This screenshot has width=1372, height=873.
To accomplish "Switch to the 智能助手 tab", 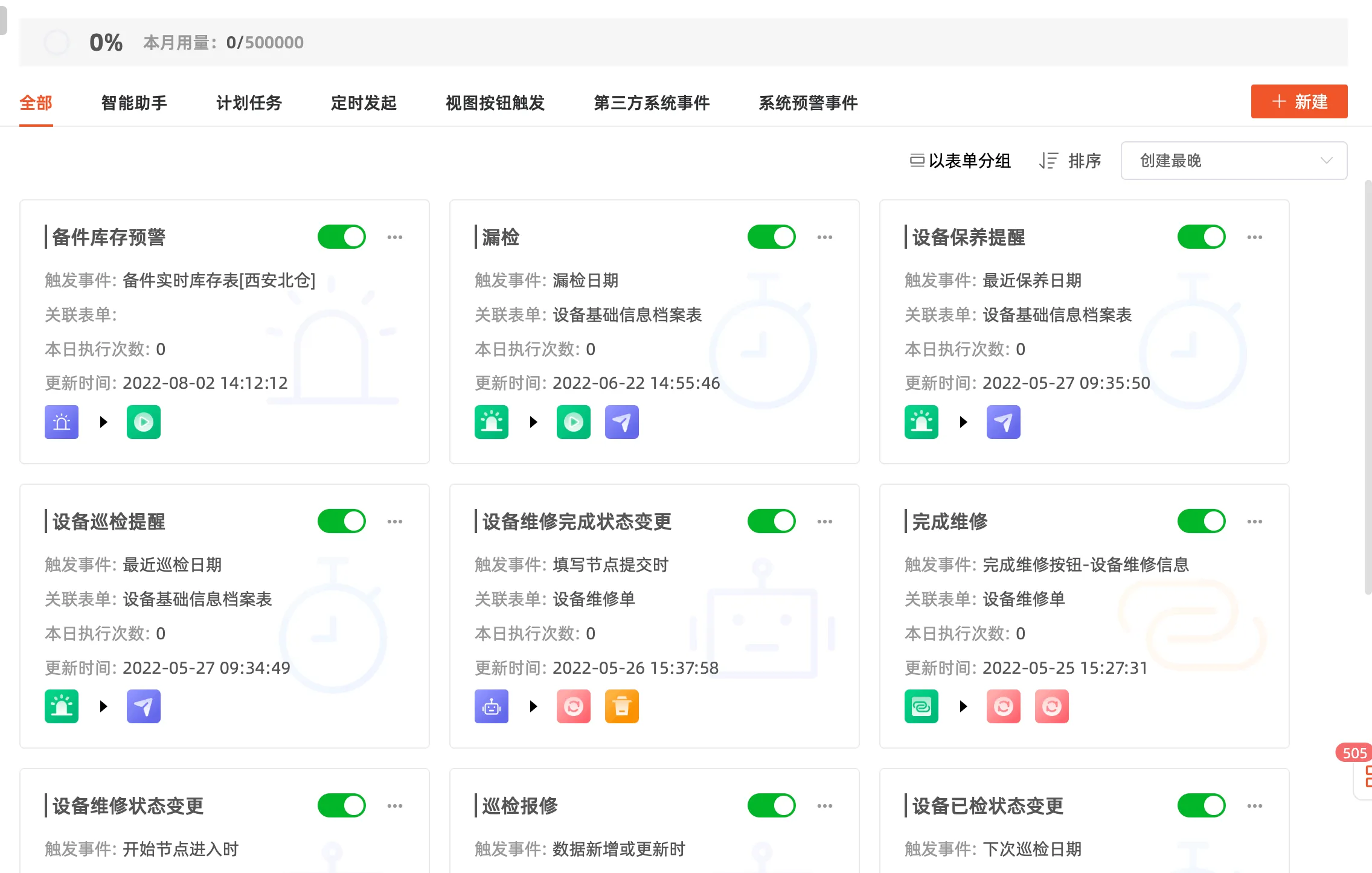I will [134, 103].
